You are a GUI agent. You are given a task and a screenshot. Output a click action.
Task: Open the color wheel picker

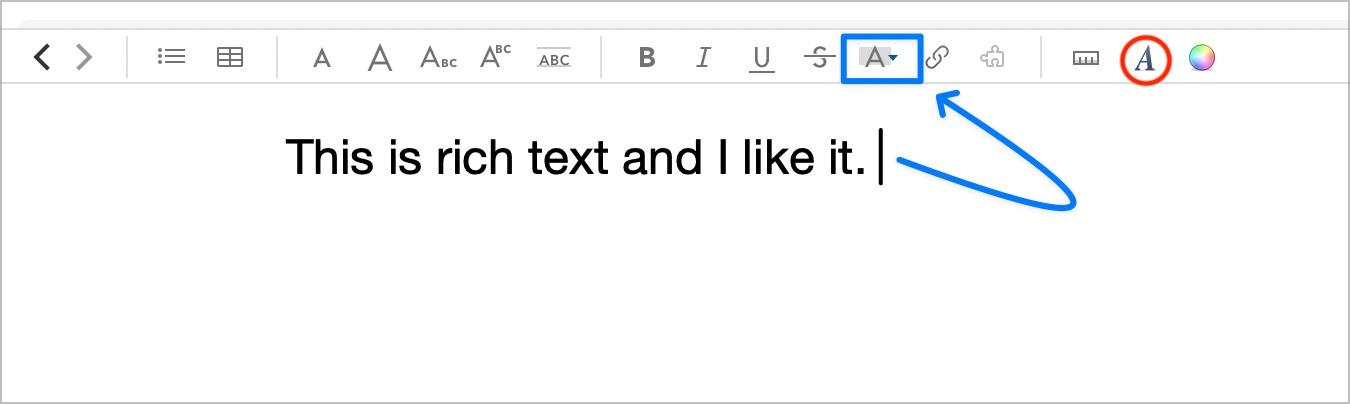coord(1201,58)
